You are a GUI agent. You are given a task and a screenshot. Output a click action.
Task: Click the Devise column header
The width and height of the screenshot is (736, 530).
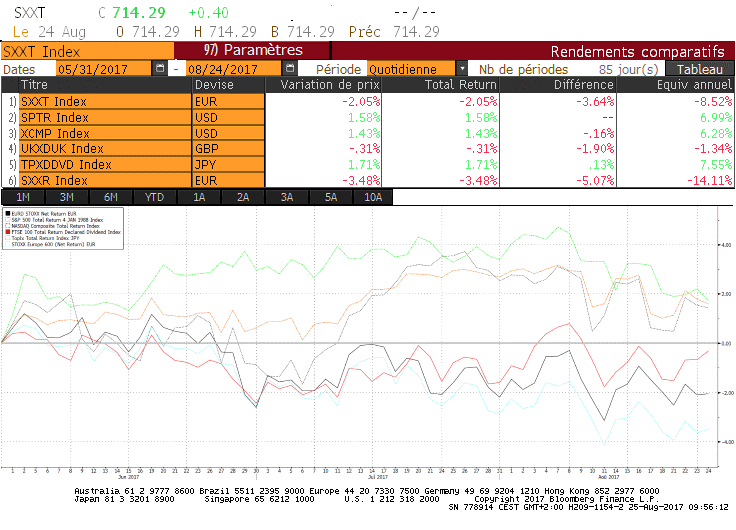(229, 85)
